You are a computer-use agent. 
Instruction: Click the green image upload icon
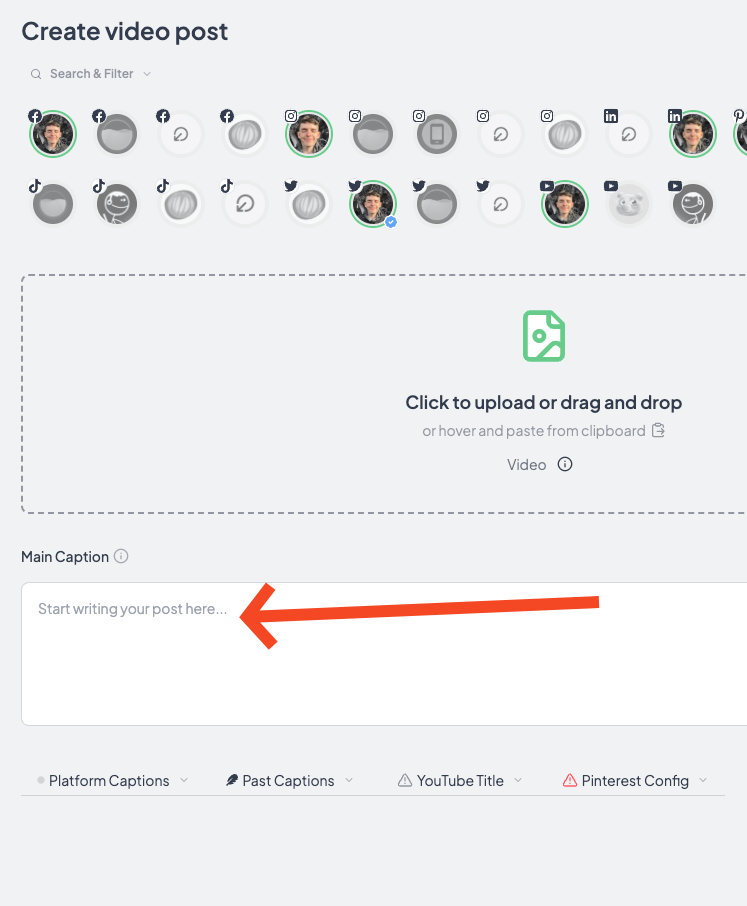(x=544, y=336)
